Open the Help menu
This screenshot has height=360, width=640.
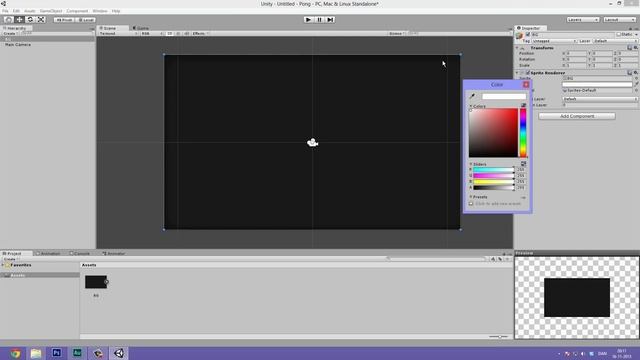coord(116,11)
